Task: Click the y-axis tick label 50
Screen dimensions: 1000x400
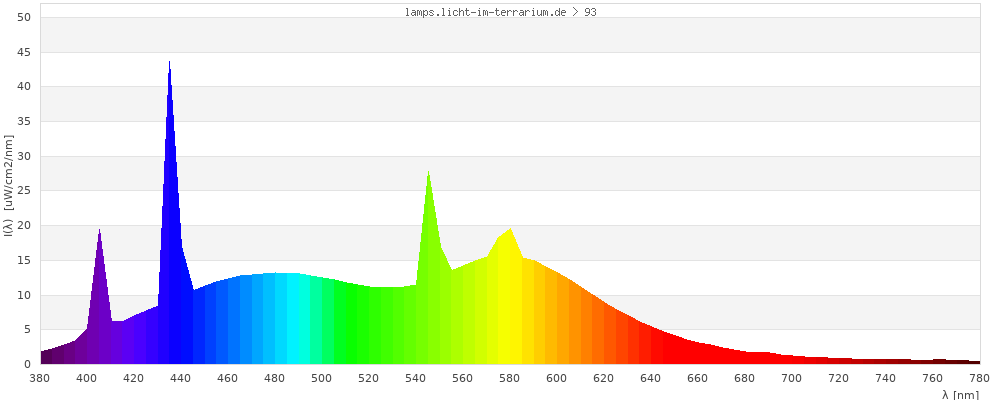Action: (25, 18)
